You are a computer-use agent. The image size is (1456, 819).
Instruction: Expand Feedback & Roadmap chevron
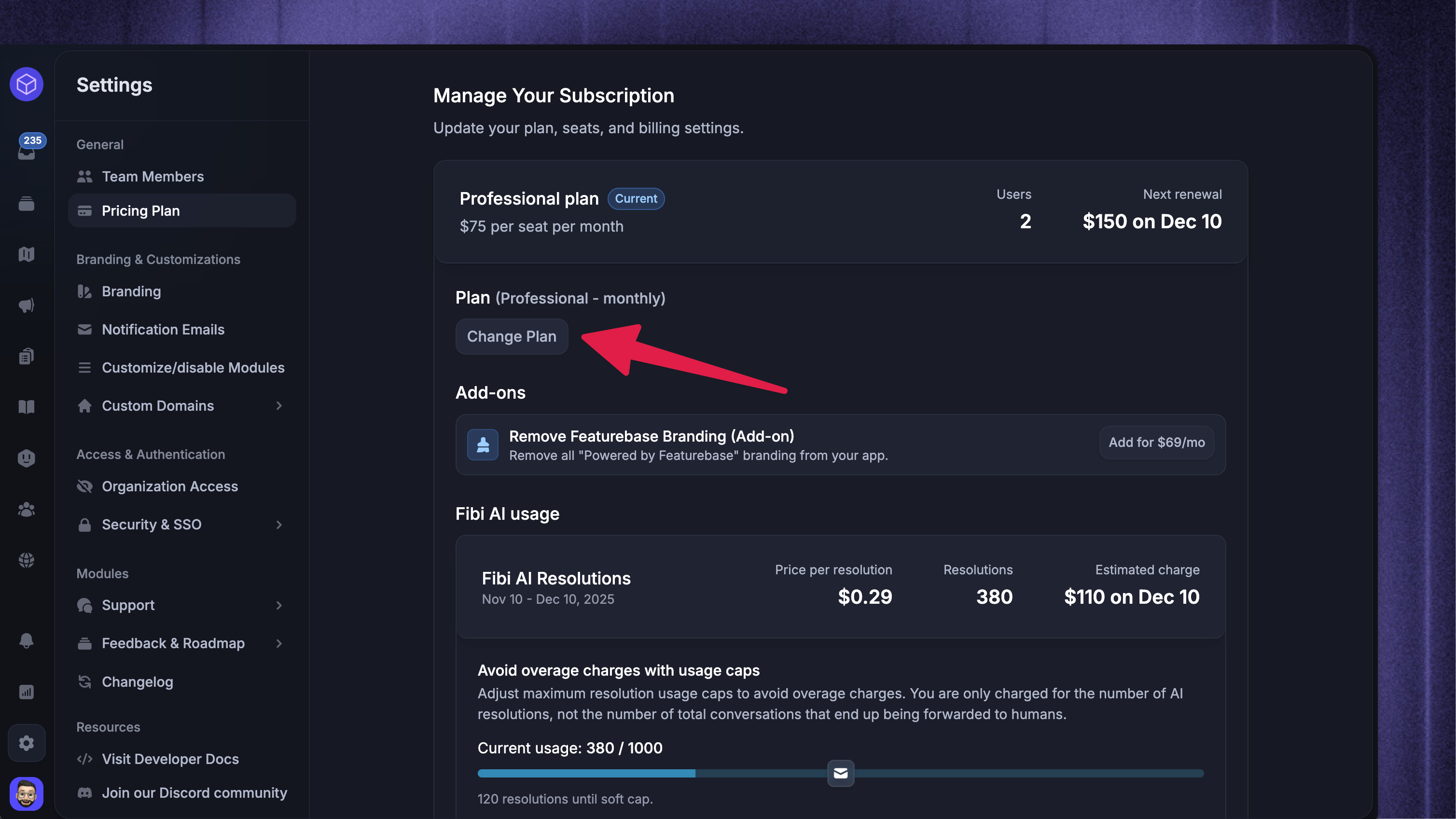click(x=278, y=643)
